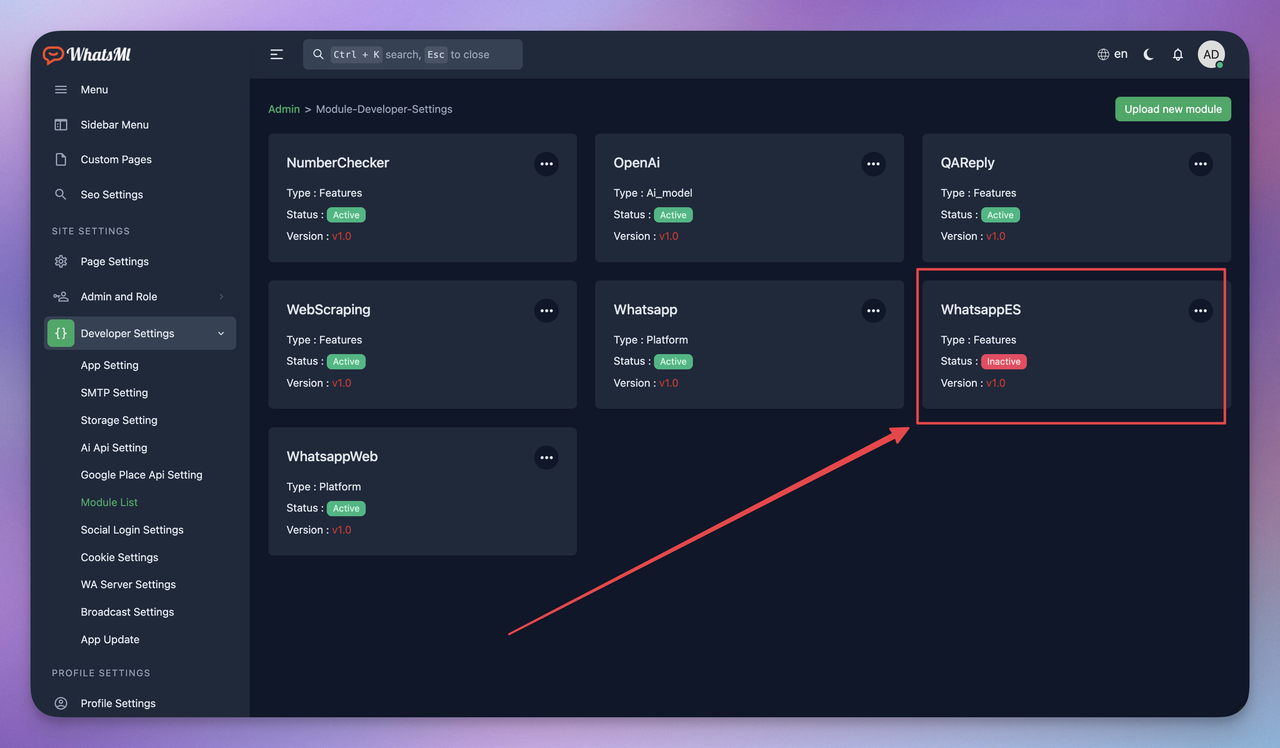Open options menu for WebScraping module
Image resolution: width=1280 pixels, height=748 pixels.
coord(546,311)
